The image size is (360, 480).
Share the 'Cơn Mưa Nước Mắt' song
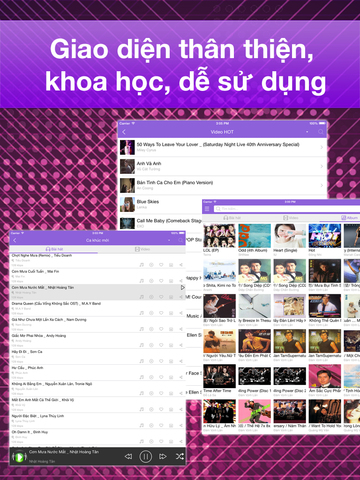click(181, 297)
